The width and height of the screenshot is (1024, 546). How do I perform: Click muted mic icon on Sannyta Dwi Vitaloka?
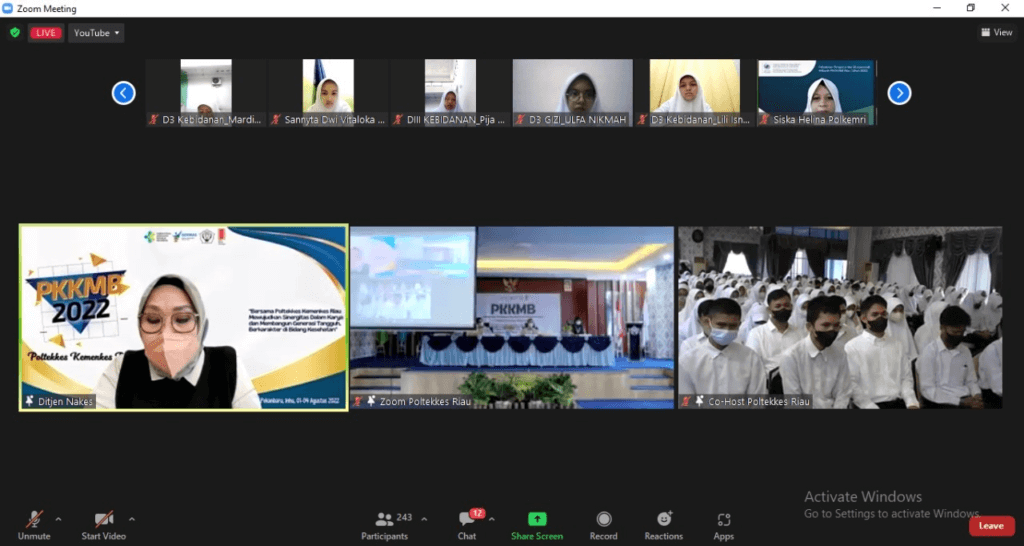276,120
